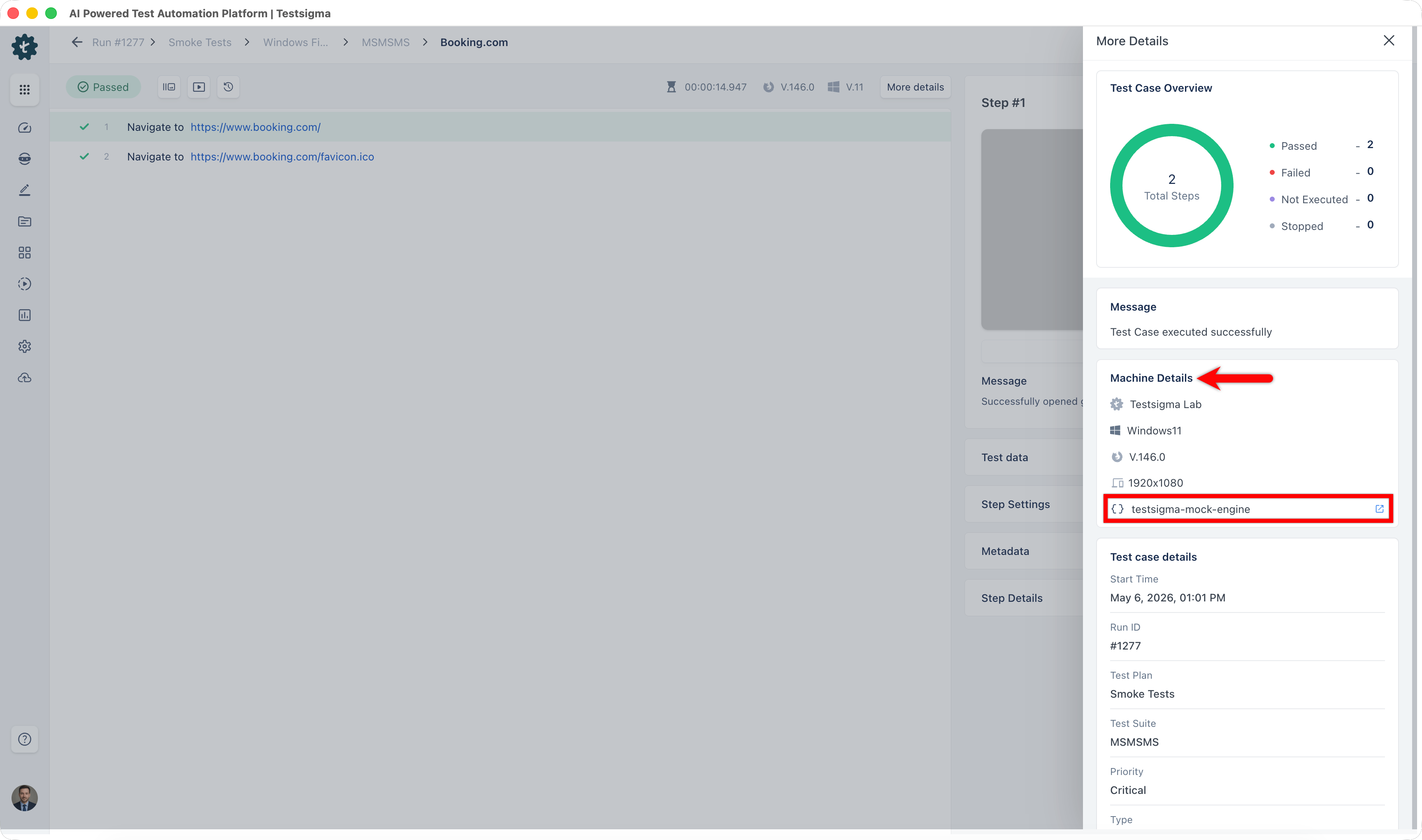The height and width of the screenshot is (840, 1422).
Task: Go to MSMSMS breadcrumb
Action: (x=386, y=42)
